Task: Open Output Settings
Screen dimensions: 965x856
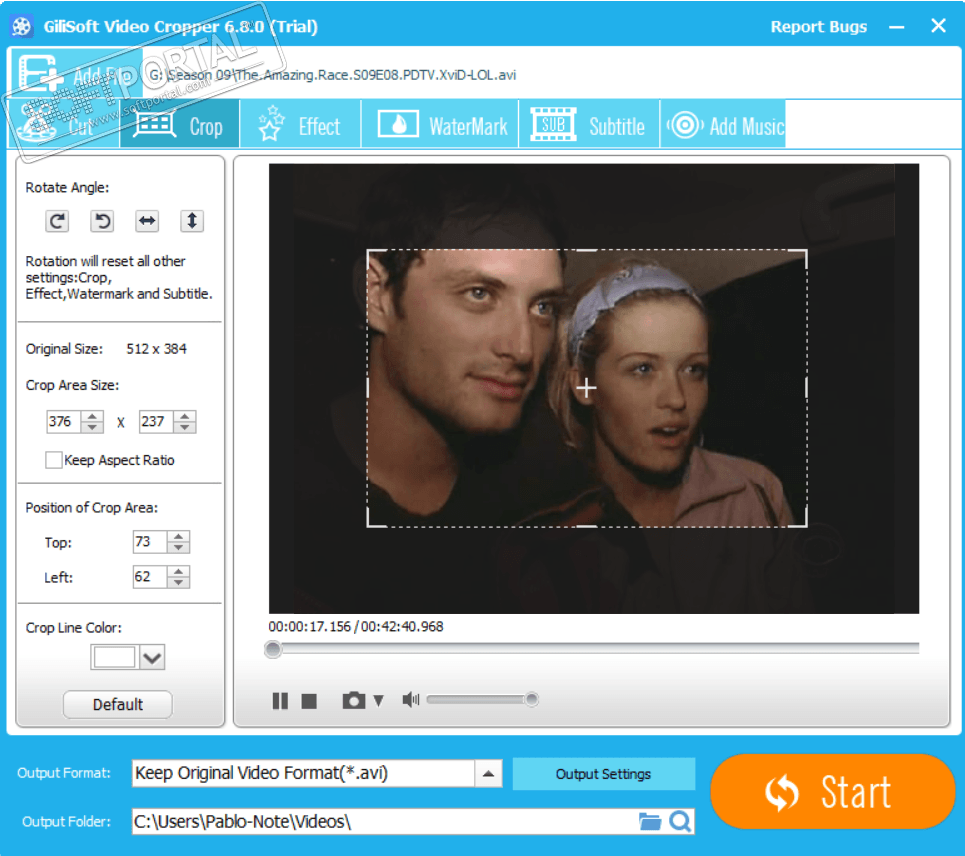Action: coord(603,774)
